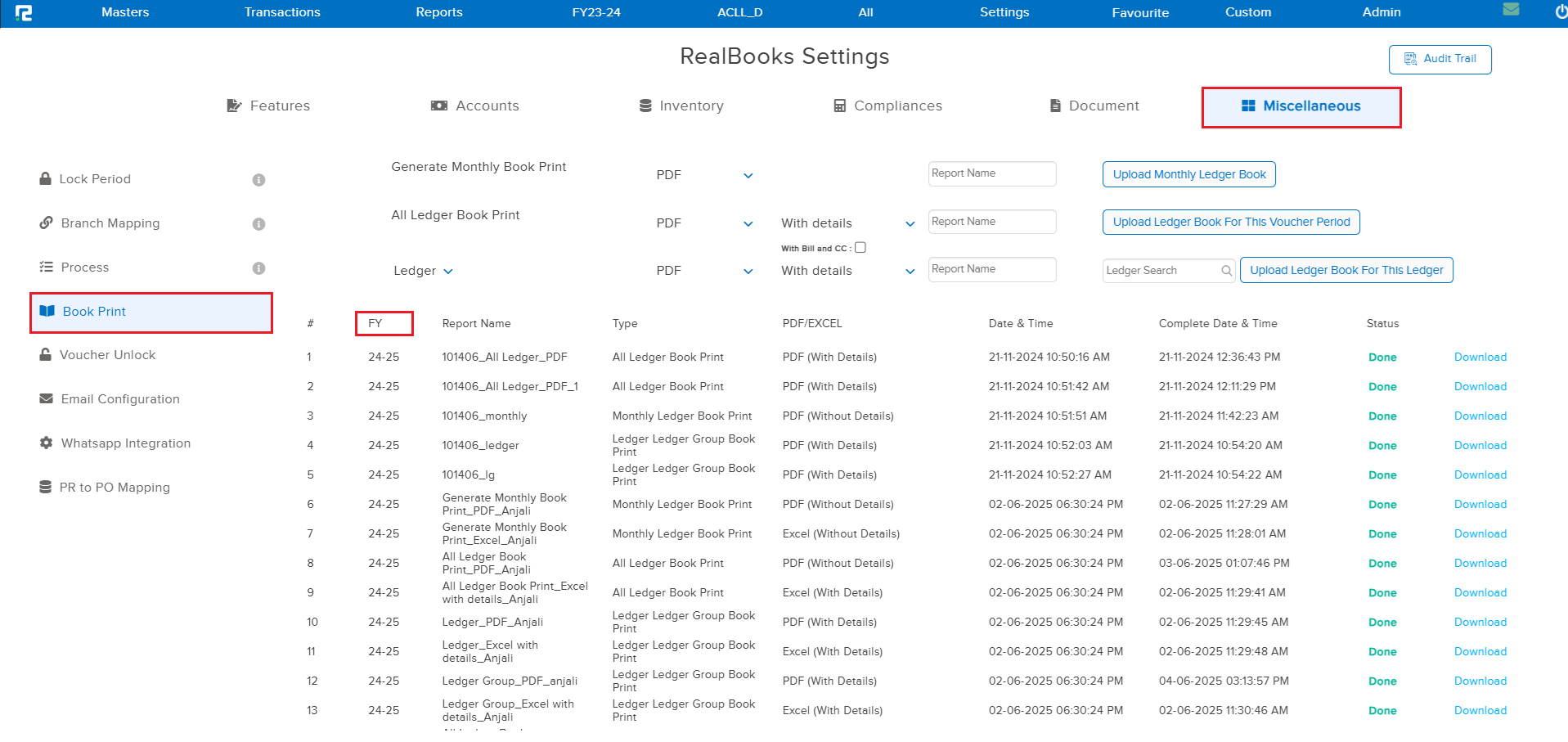Screen dimensions: 1568x742
Task: Download the Ledger_PDF_Anjali report
Action: tap(1480, 623)
